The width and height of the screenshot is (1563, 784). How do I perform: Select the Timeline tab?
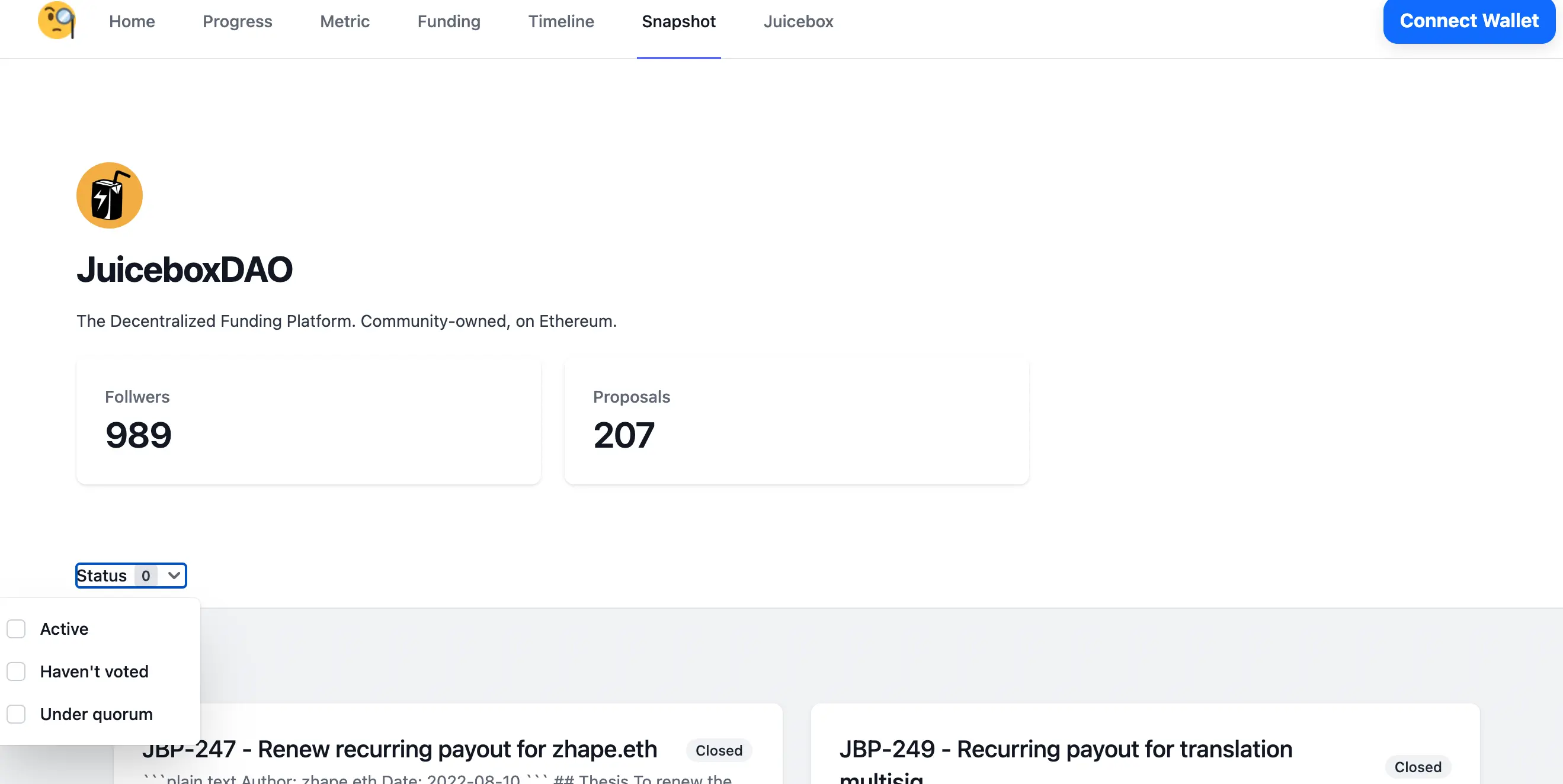pyautogui.click(x=560, y=22)
